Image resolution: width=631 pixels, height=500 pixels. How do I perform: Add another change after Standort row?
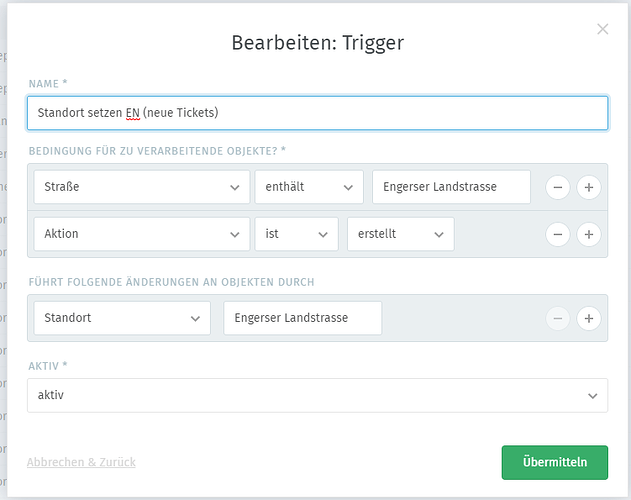point(589,318)
